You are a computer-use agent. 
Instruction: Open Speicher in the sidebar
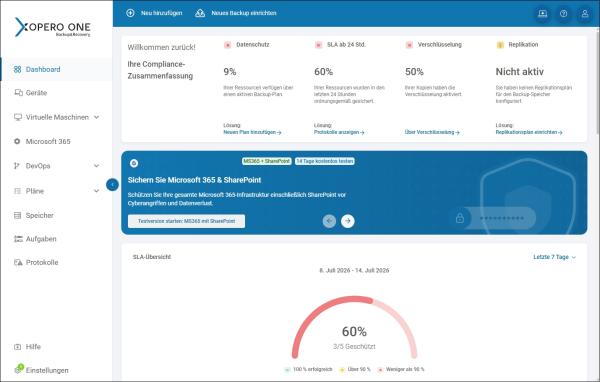(57, 215)
